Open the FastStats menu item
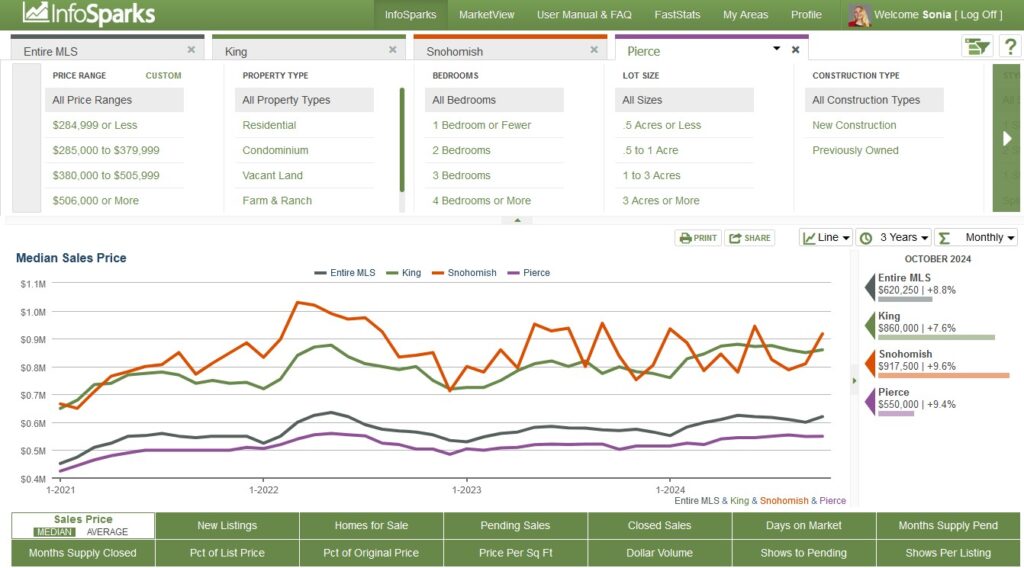The image size is (1024, 568). click(677, 15)
